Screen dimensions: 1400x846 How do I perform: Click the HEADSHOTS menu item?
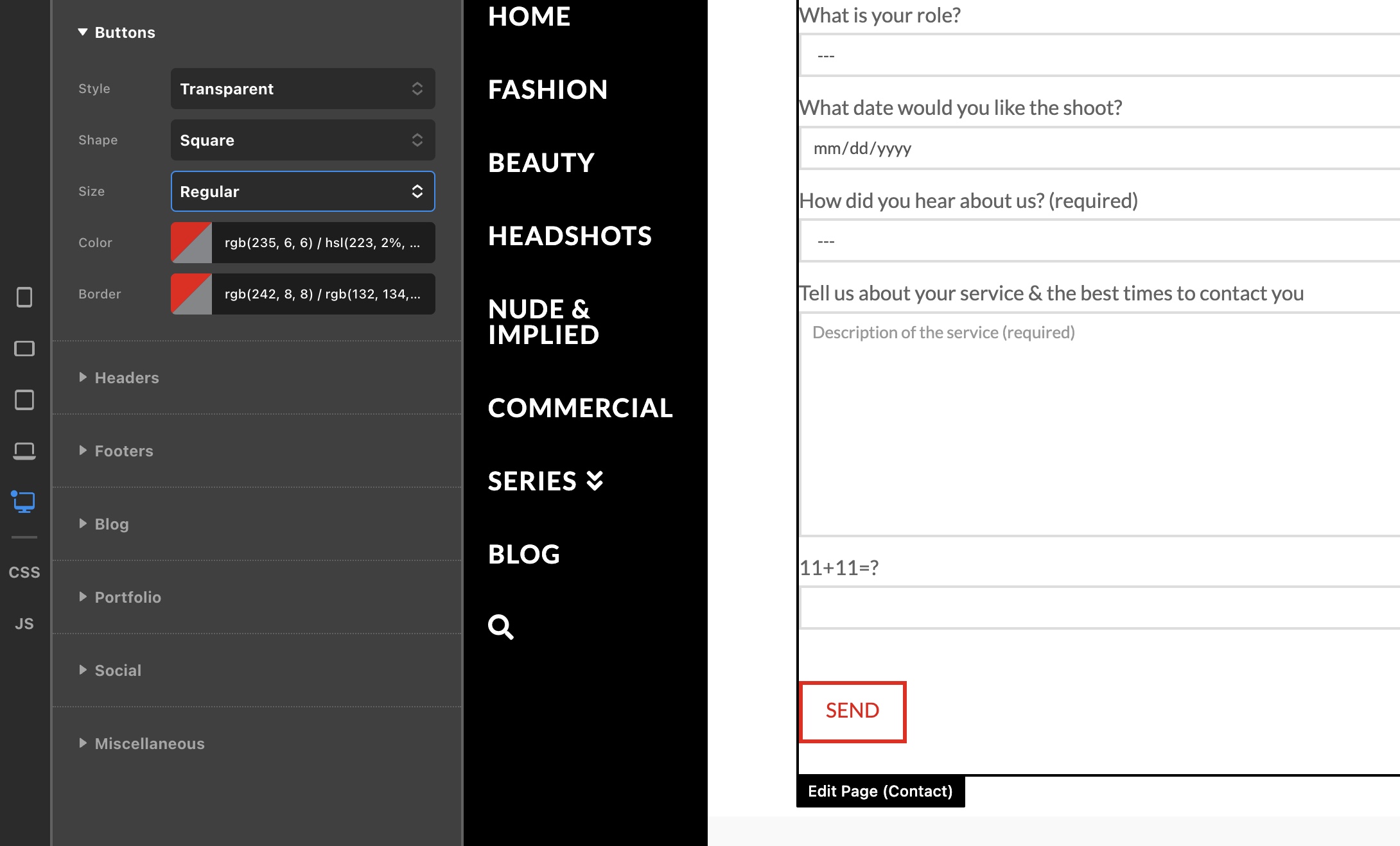(x=570, y=236)
